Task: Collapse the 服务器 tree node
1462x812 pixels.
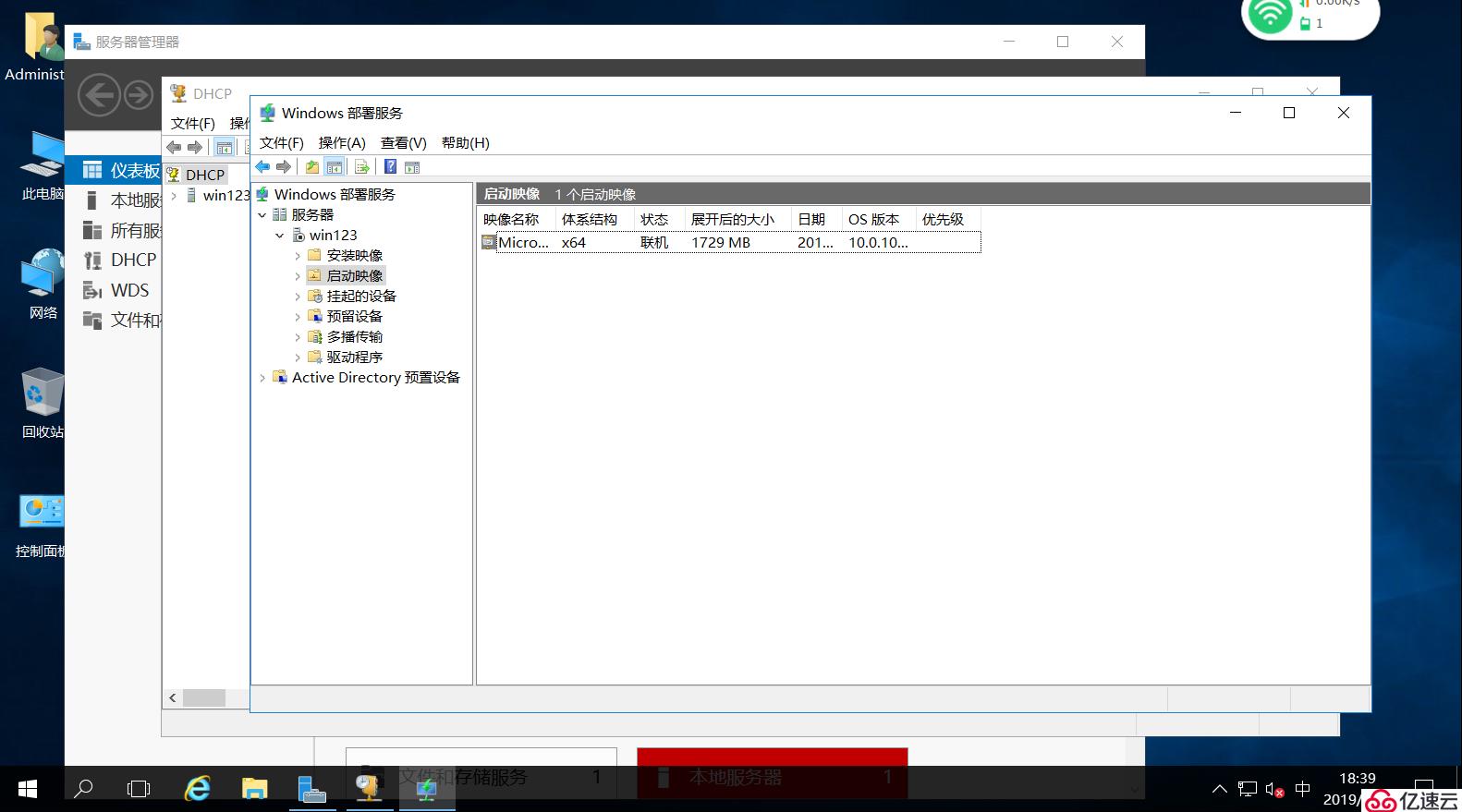Action: [x=262, y=215]
